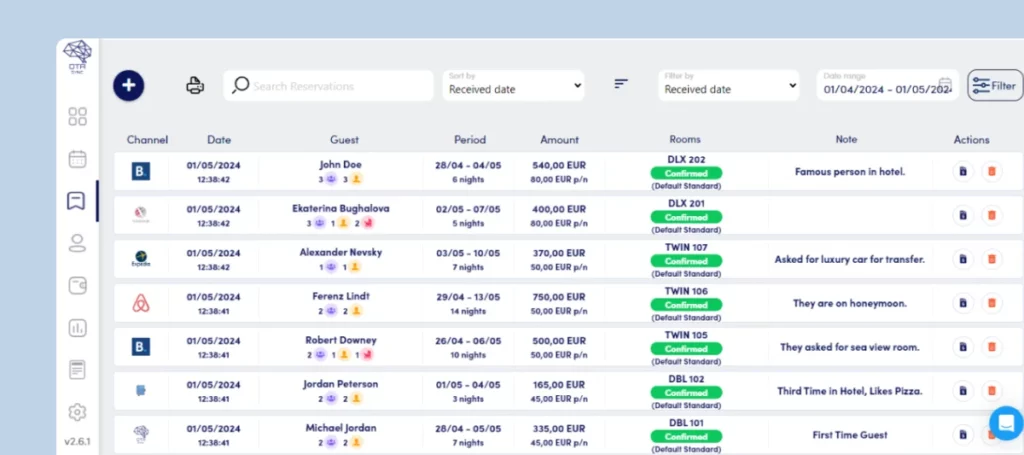Image resolution: width=1024 pixels, height=455 pixels.
Task: Delete Robert Downey reservation
Action: pos(991,347)
